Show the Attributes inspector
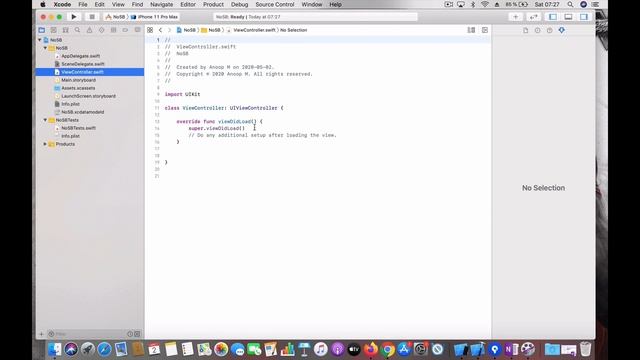 562,30
